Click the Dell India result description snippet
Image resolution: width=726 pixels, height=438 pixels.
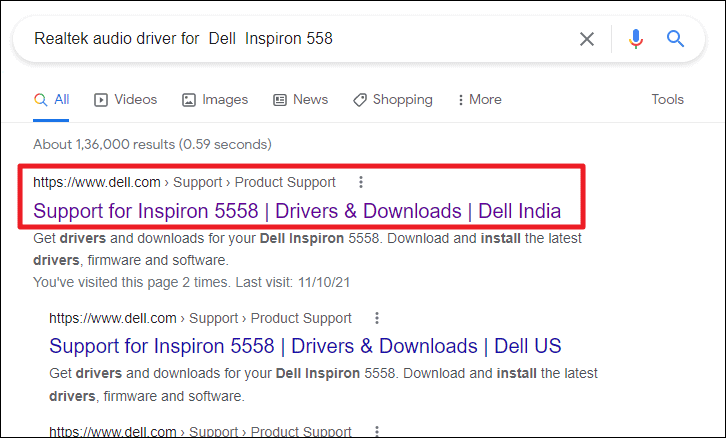coord(307,249)
